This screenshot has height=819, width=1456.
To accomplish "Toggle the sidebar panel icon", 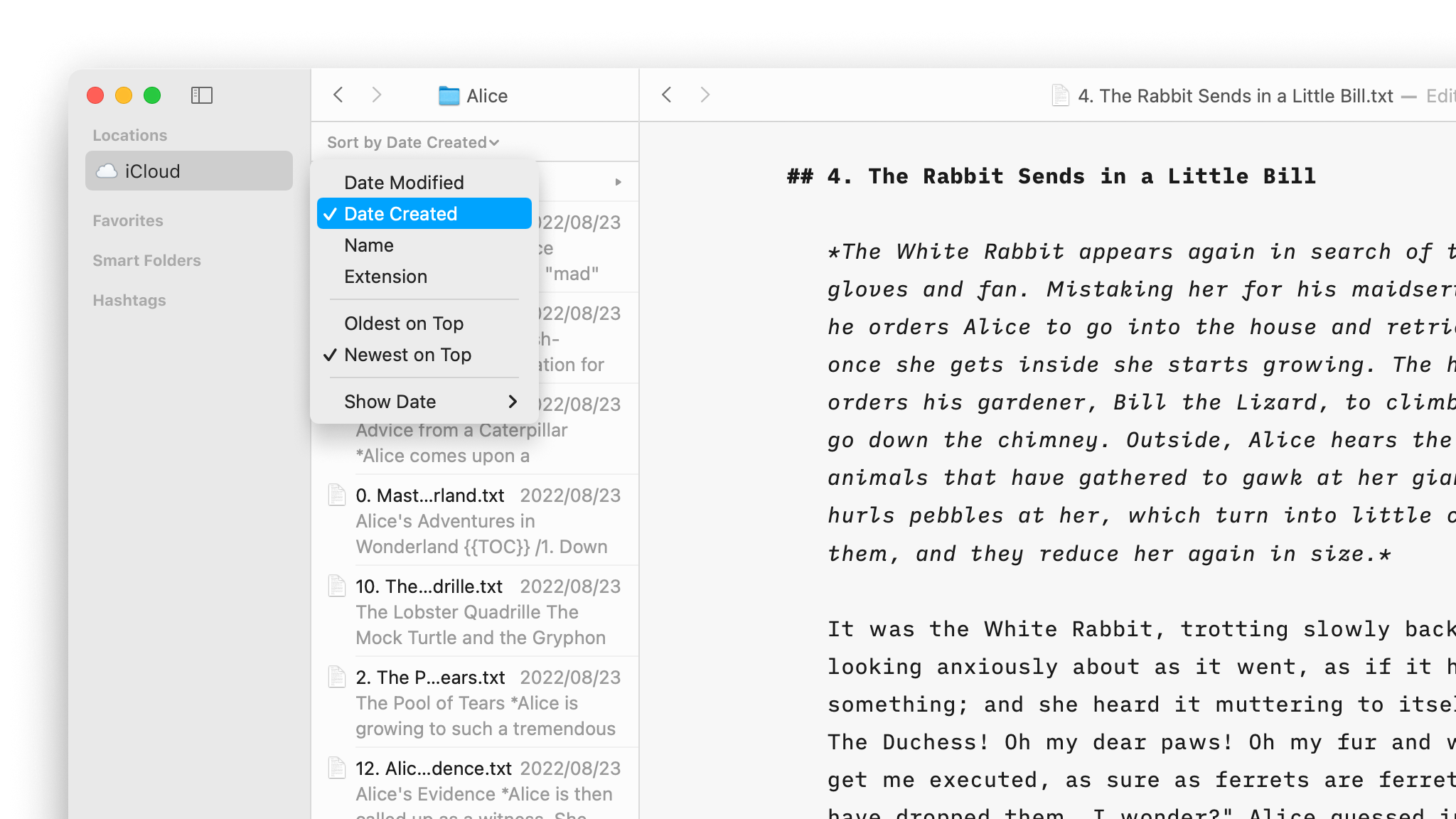I will click(x=203, y=95).
